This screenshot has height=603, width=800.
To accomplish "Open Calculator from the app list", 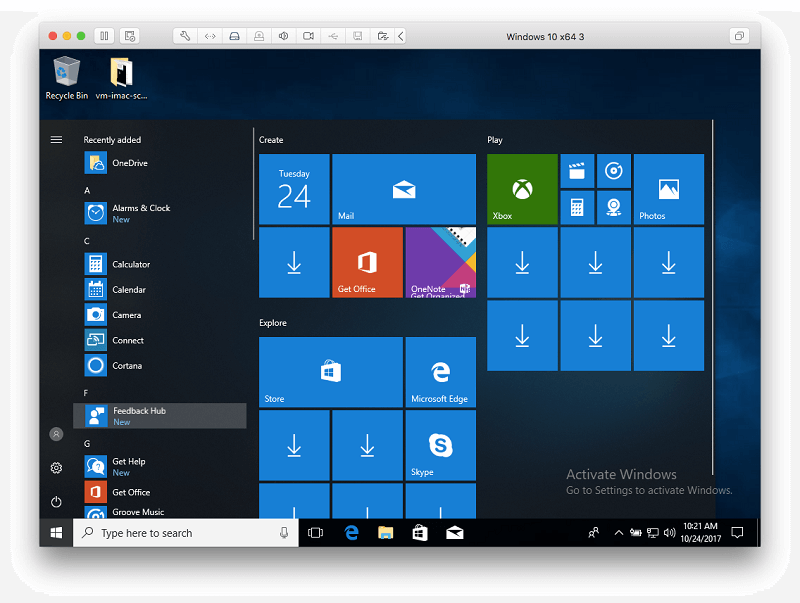I will tap(160, 264).
